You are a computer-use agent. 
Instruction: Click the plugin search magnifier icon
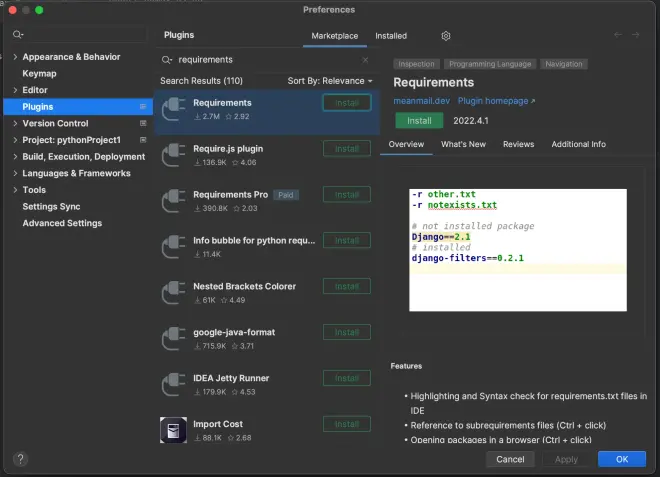167,60
